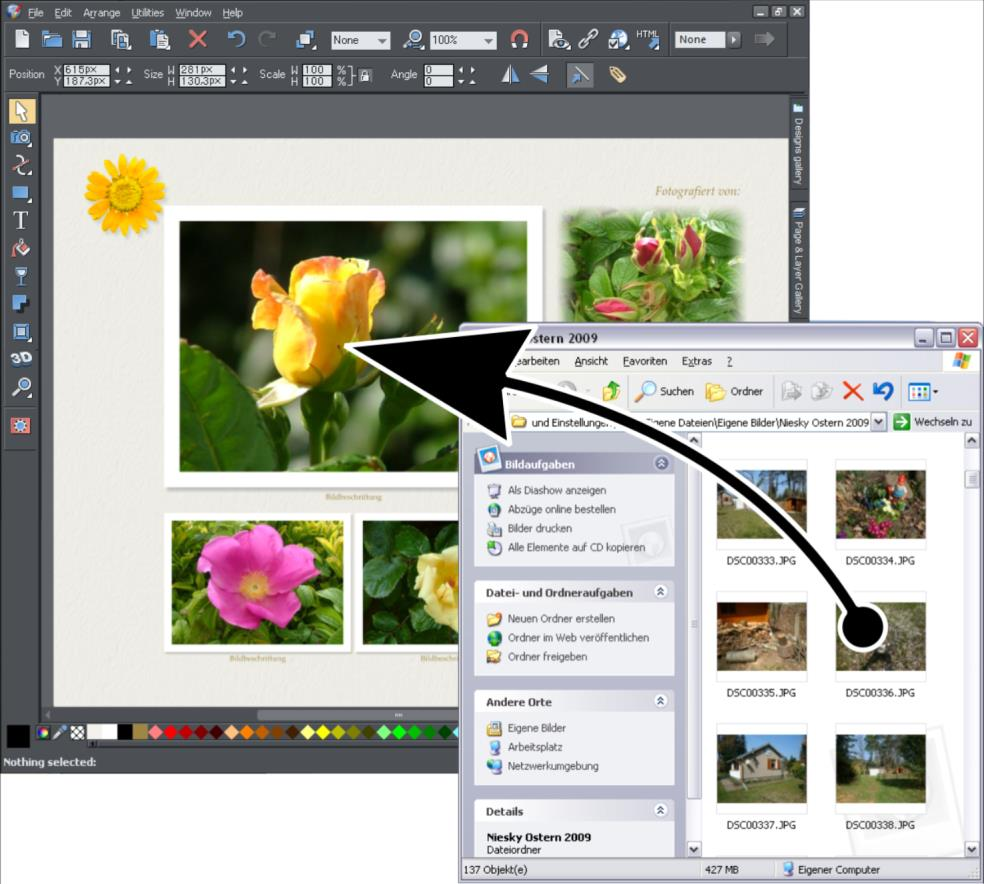The height and width of the screenshot is (884, 984).
Task: Open the None dropdown beside the HTML icon
Action: coord(734,40)
